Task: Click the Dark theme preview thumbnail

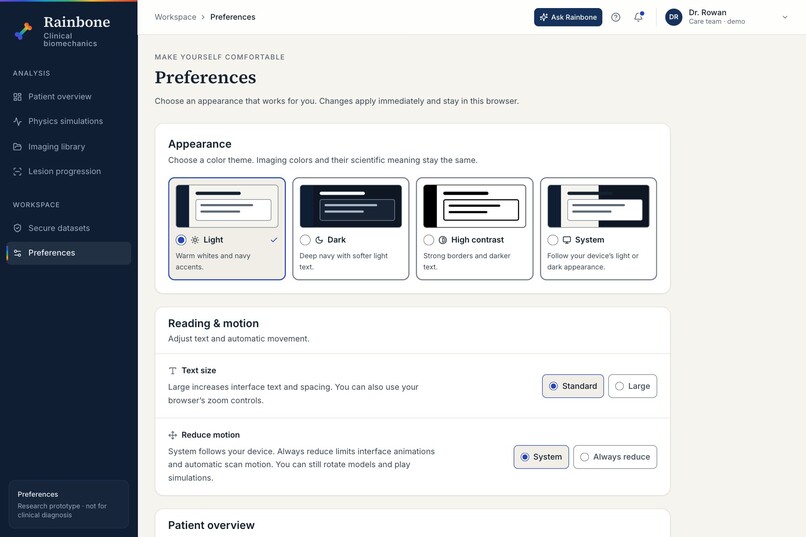Action: (351, 206)
